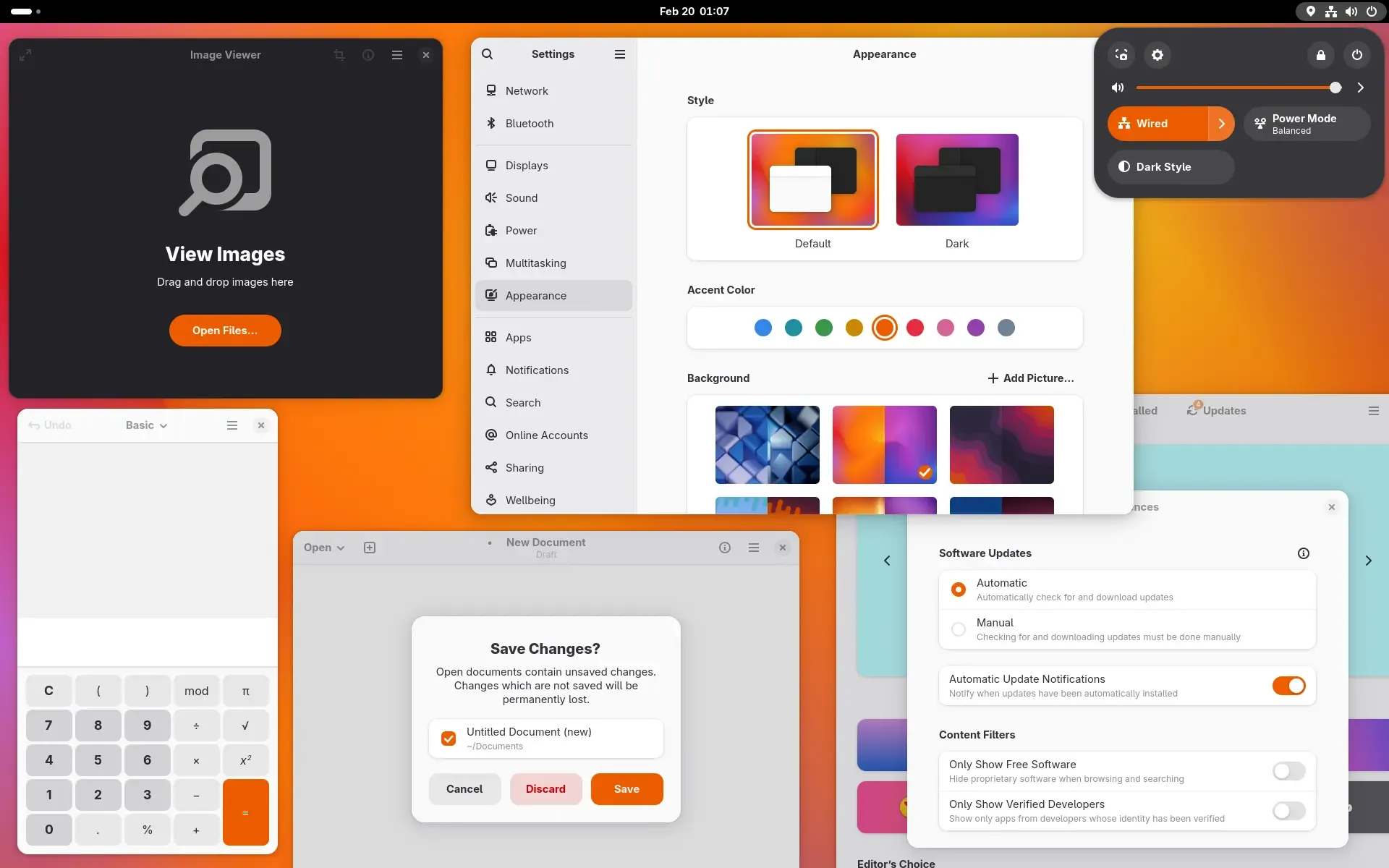Open the Basic mode dropdown in calculator
This screenshot has height=868, width=1389.
point(145,425)
